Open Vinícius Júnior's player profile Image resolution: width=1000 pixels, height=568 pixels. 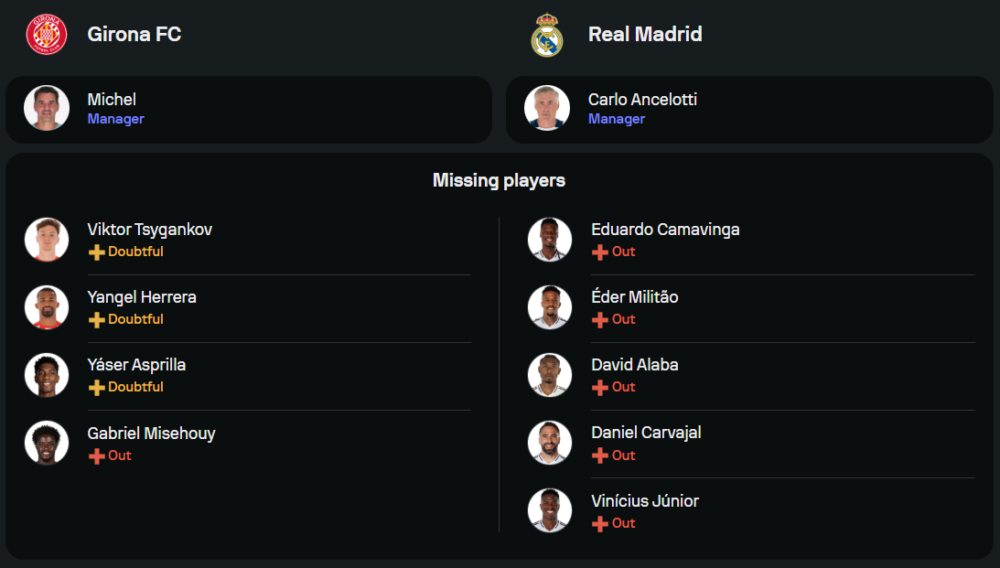tap(645, 501)
